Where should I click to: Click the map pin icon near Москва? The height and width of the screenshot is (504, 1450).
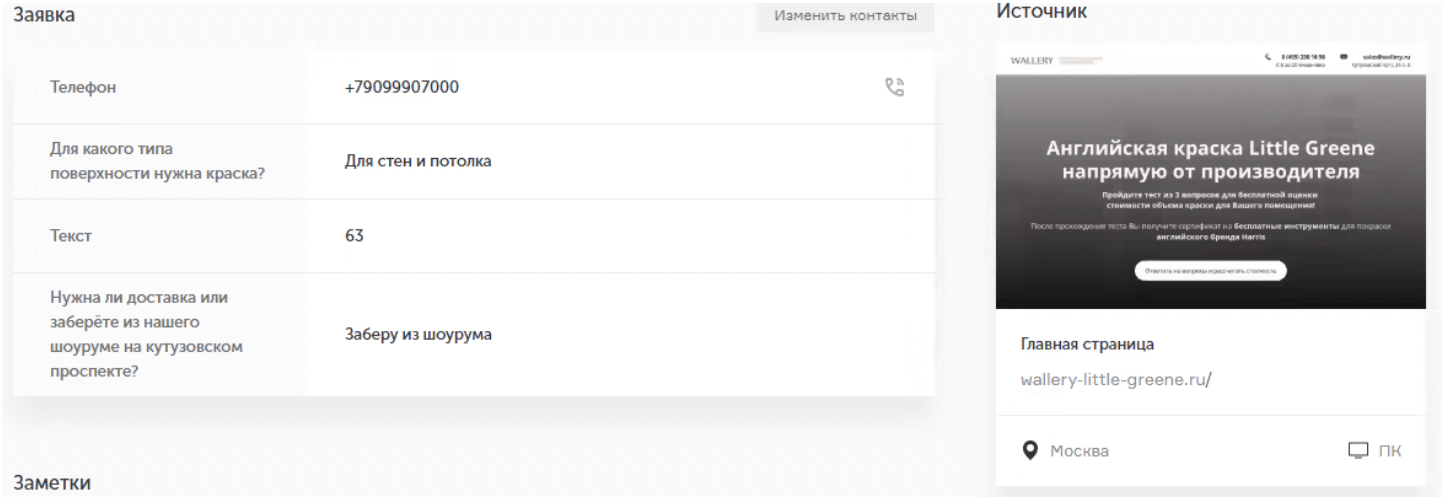click(1027, 450)
